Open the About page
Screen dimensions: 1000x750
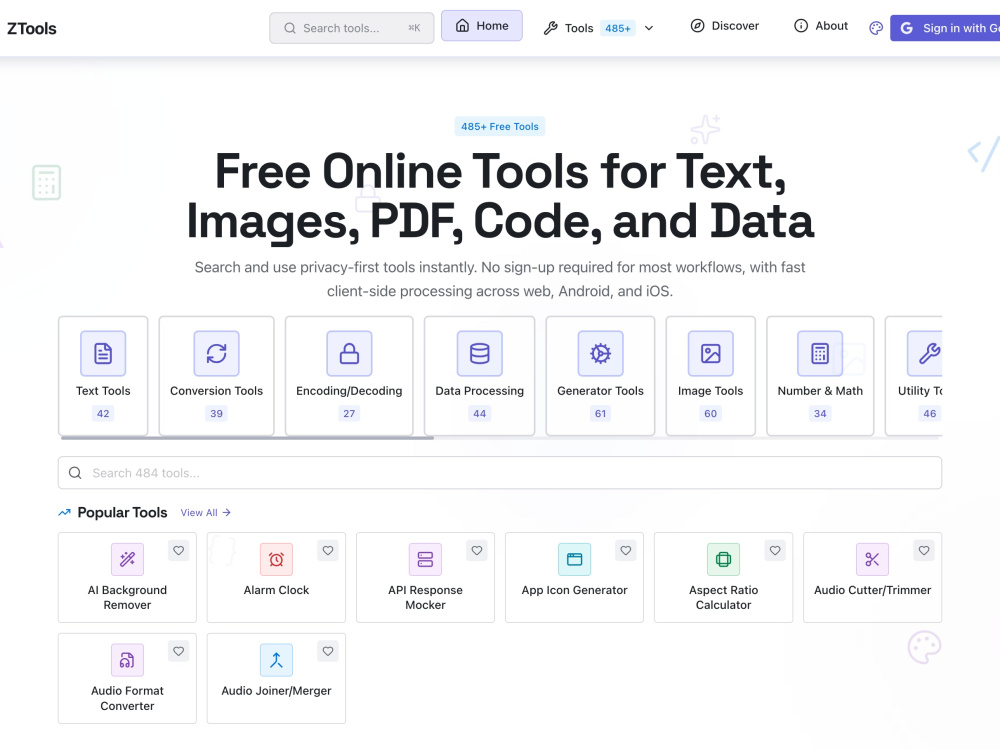tap(820, 26)
